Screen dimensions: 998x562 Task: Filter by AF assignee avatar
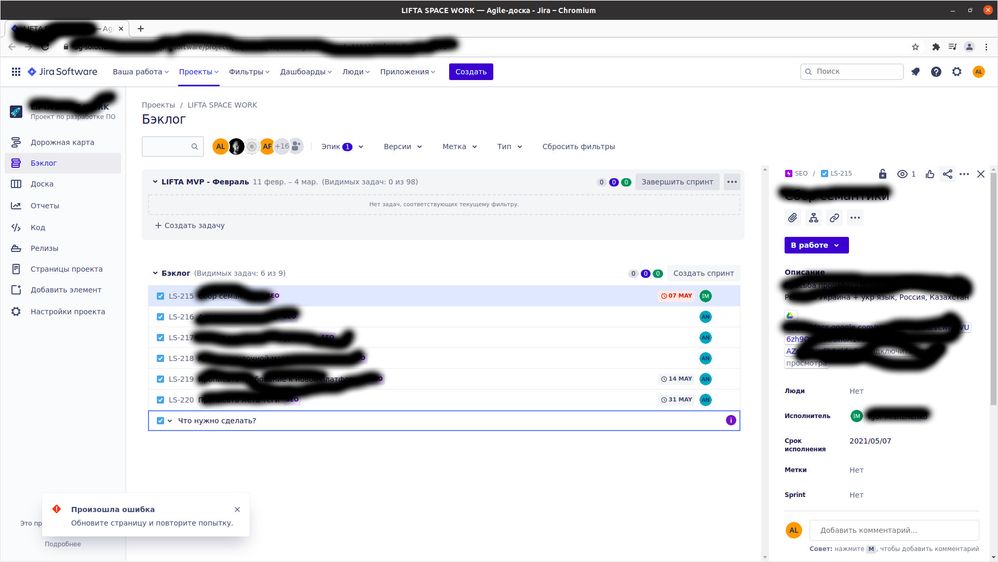(x=267, y=146)
